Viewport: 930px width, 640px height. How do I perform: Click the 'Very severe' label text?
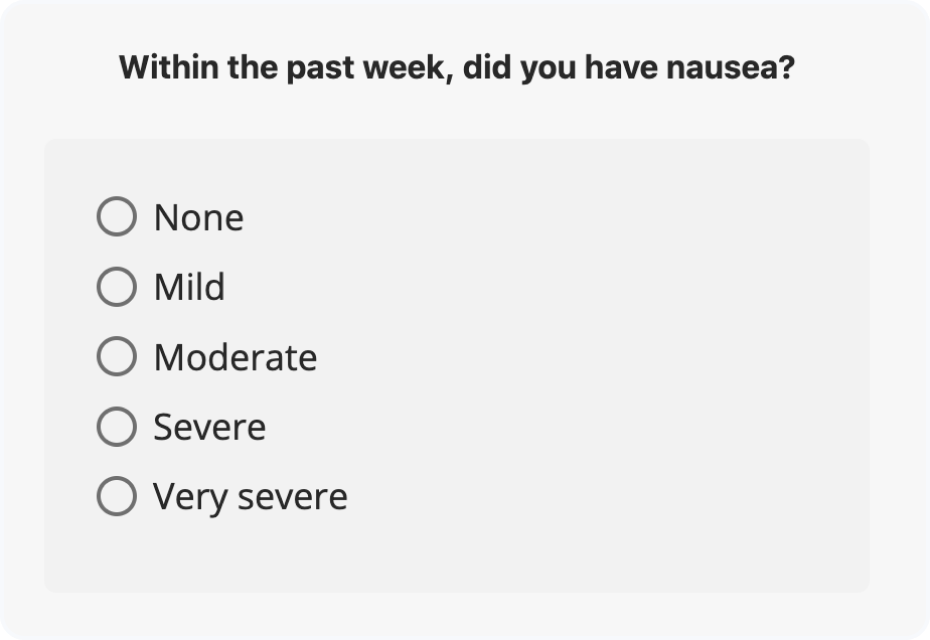(250, 498)
